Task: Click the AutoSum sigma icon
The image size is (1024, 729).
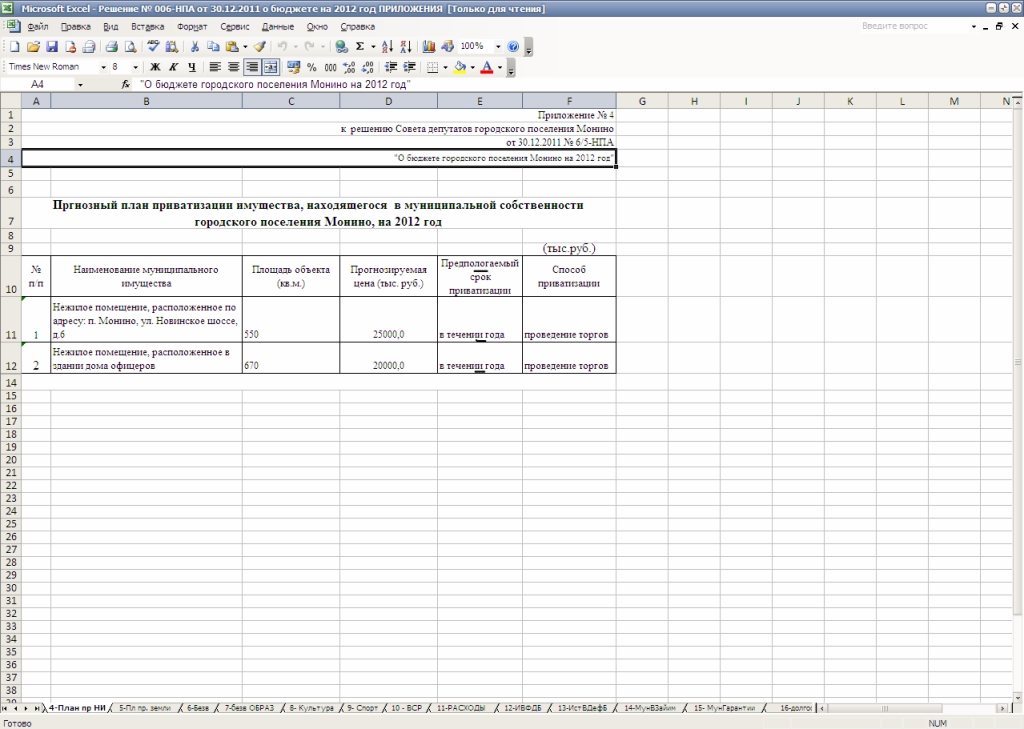Action: click(x=359, y=47)
